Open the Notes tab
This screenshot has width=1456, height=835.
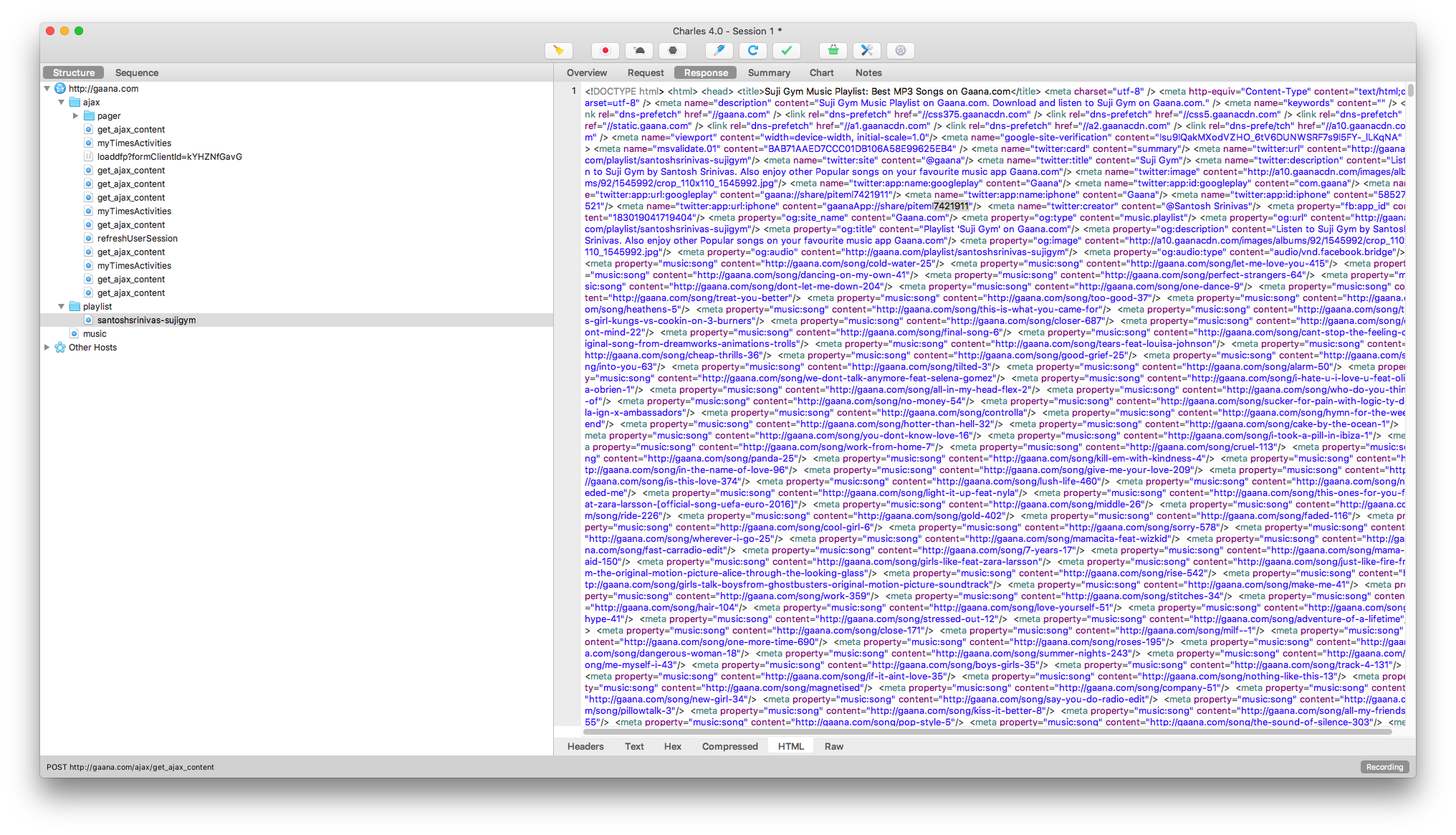click(868, 72)
